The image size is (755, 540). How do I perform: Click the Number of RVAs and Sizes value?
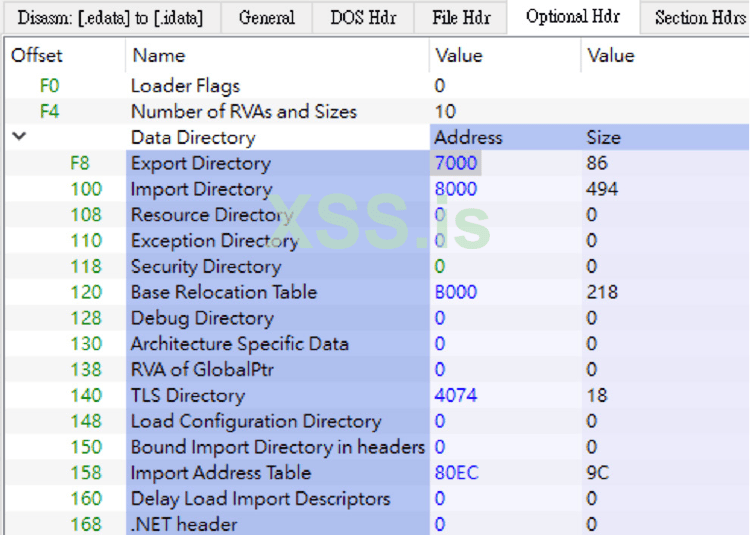pos(445,112)
